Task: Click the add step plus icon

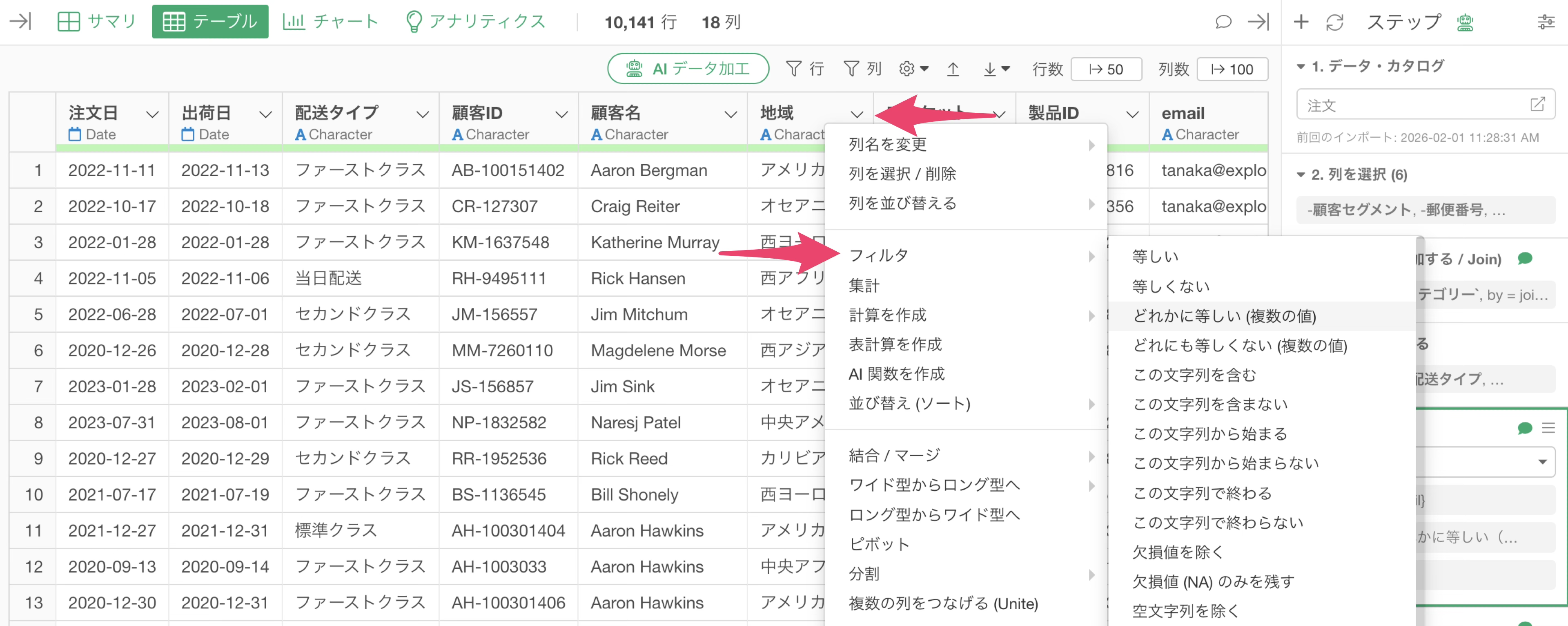Action: click(x=1301, y=22)
